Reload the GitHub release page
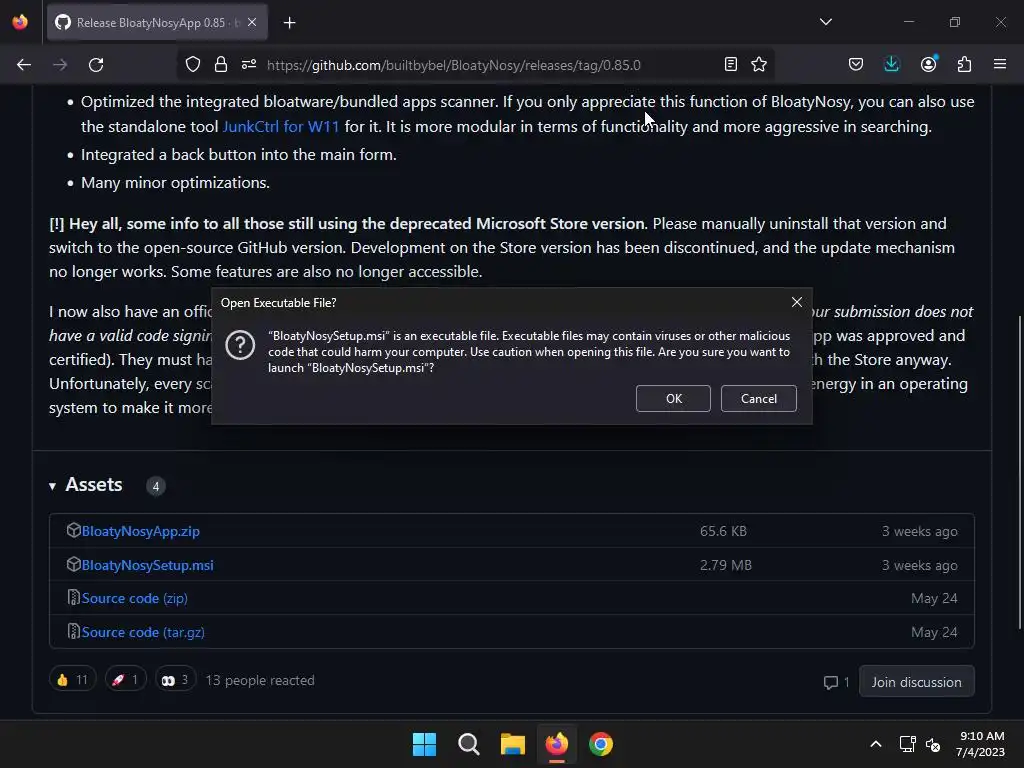This screenshot has height=768, width=1024. click(96, 65)
